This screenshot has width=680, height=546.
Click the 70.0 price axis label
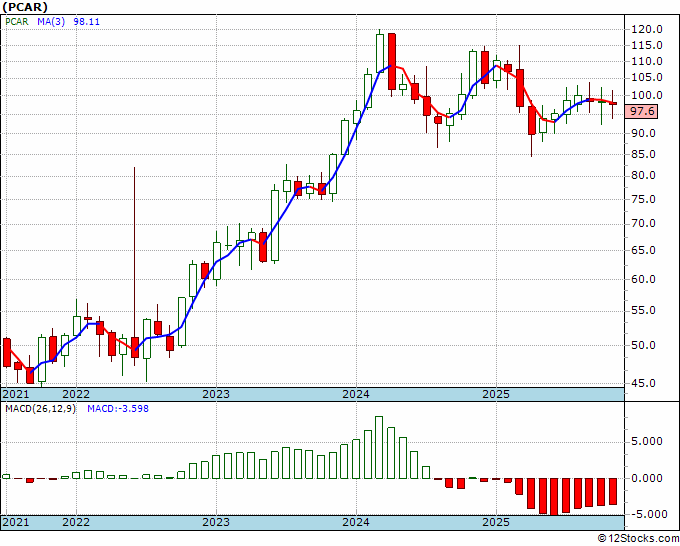click(644, 224)
